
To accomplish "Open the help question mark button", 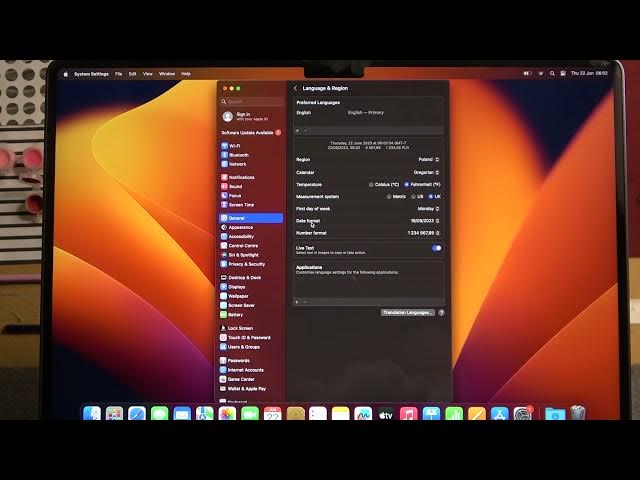I will 441,313.
